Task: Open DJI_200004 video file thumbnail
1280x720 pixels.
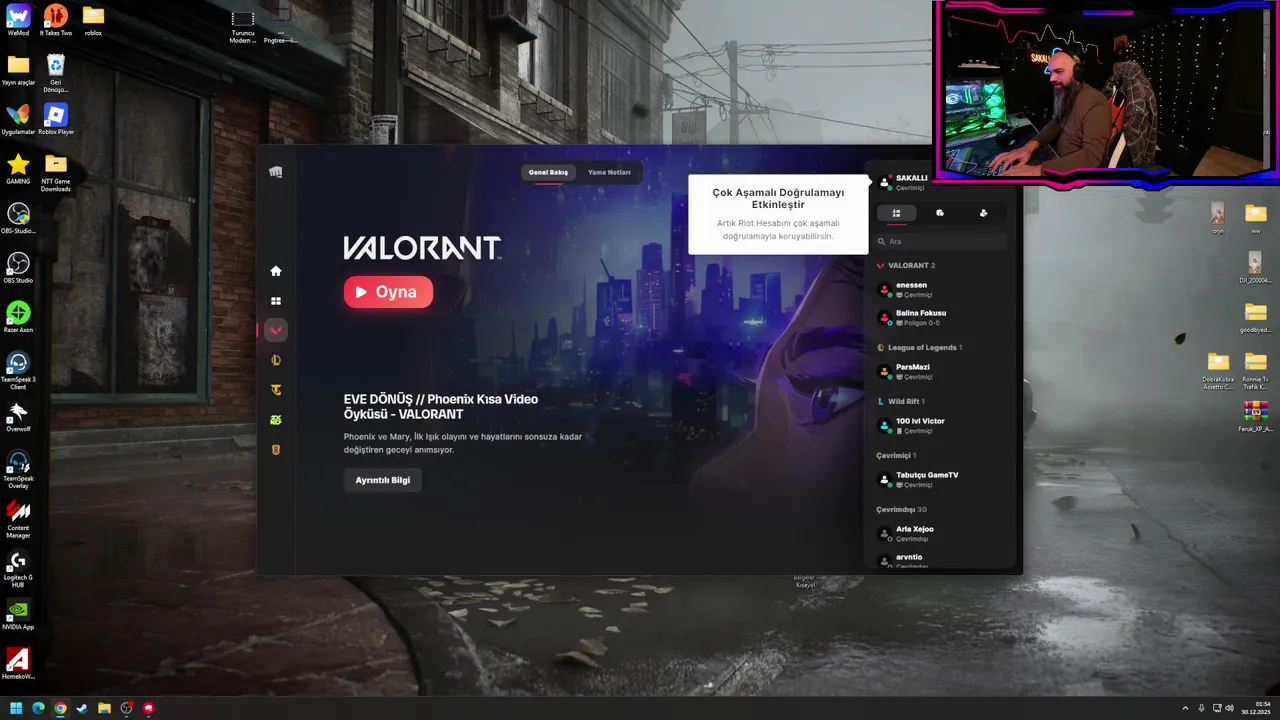Action: (1255, 268)
